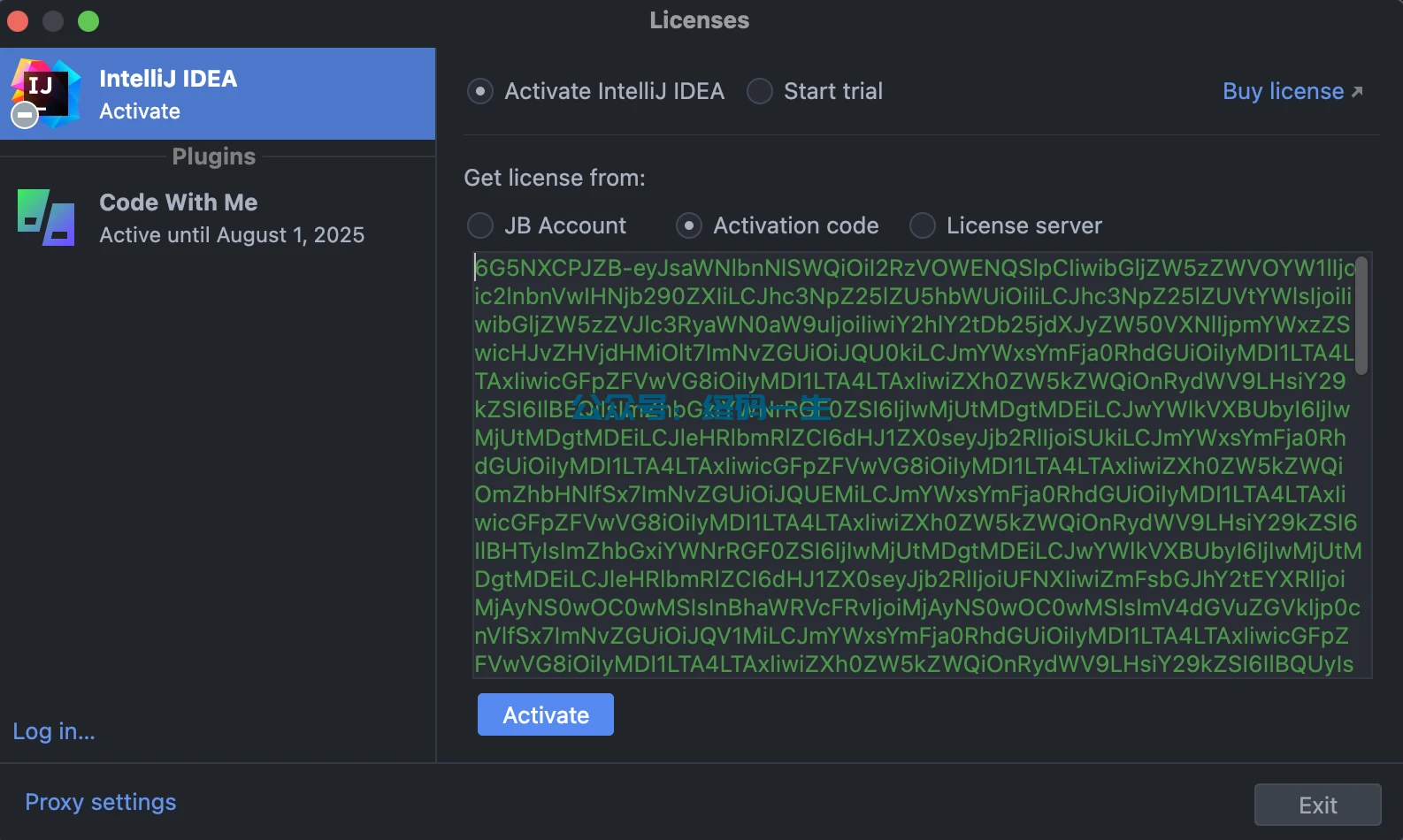Select the Activate IntelliJ IDEA radio option
Screen dimensions: 1403x840
click(480, 92)
